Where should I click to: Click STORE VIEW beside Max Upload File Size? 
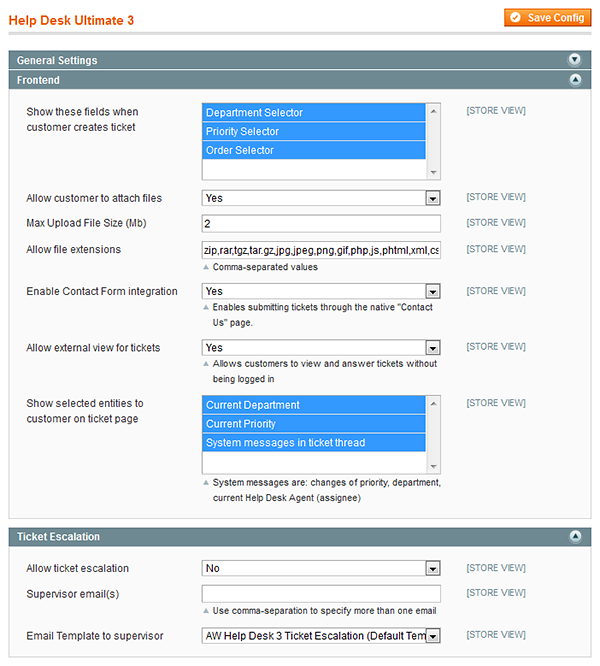(x=496, y=223)
